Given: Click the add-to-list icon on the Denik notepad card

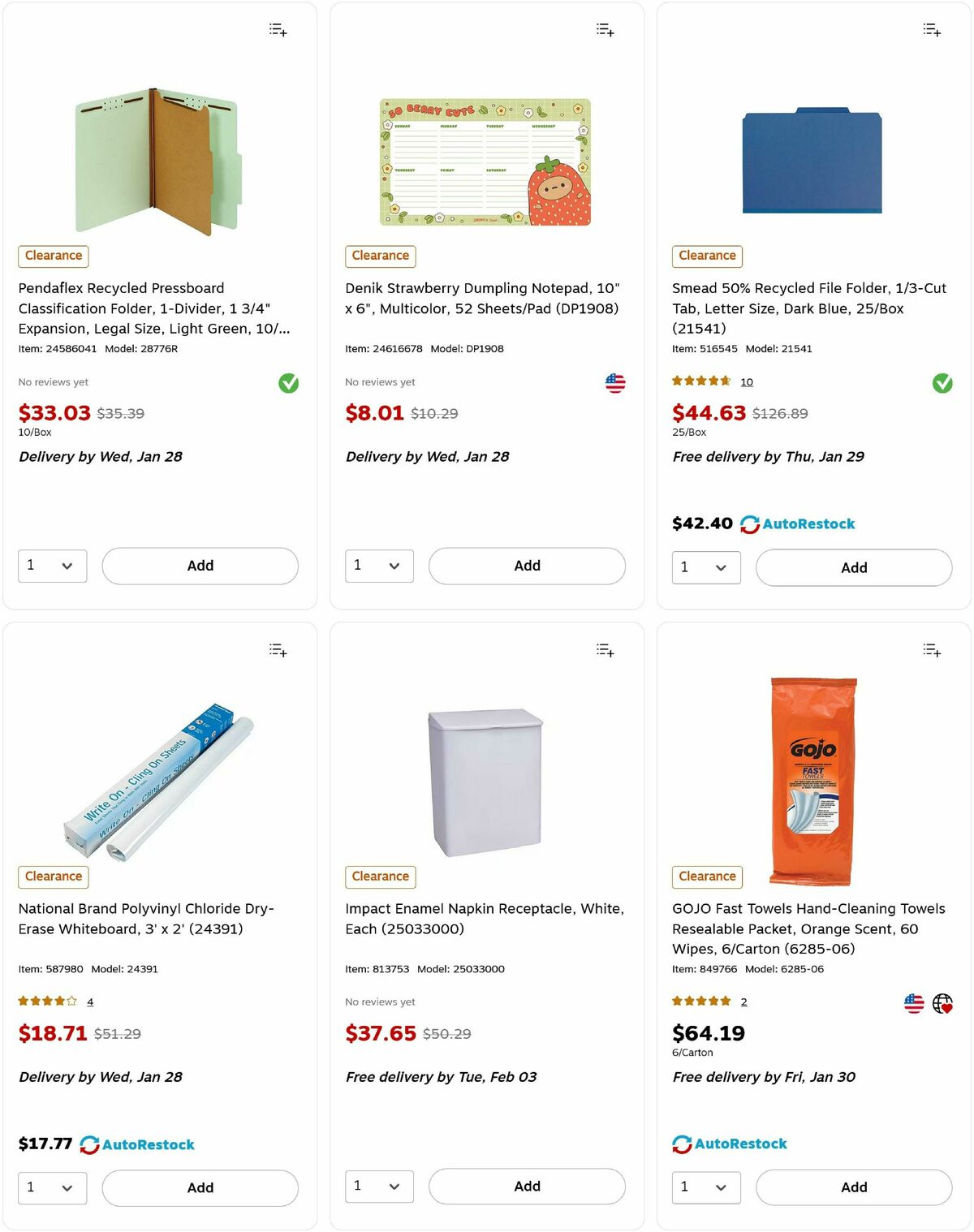Looking at the screenshot, I should (604, 29).
